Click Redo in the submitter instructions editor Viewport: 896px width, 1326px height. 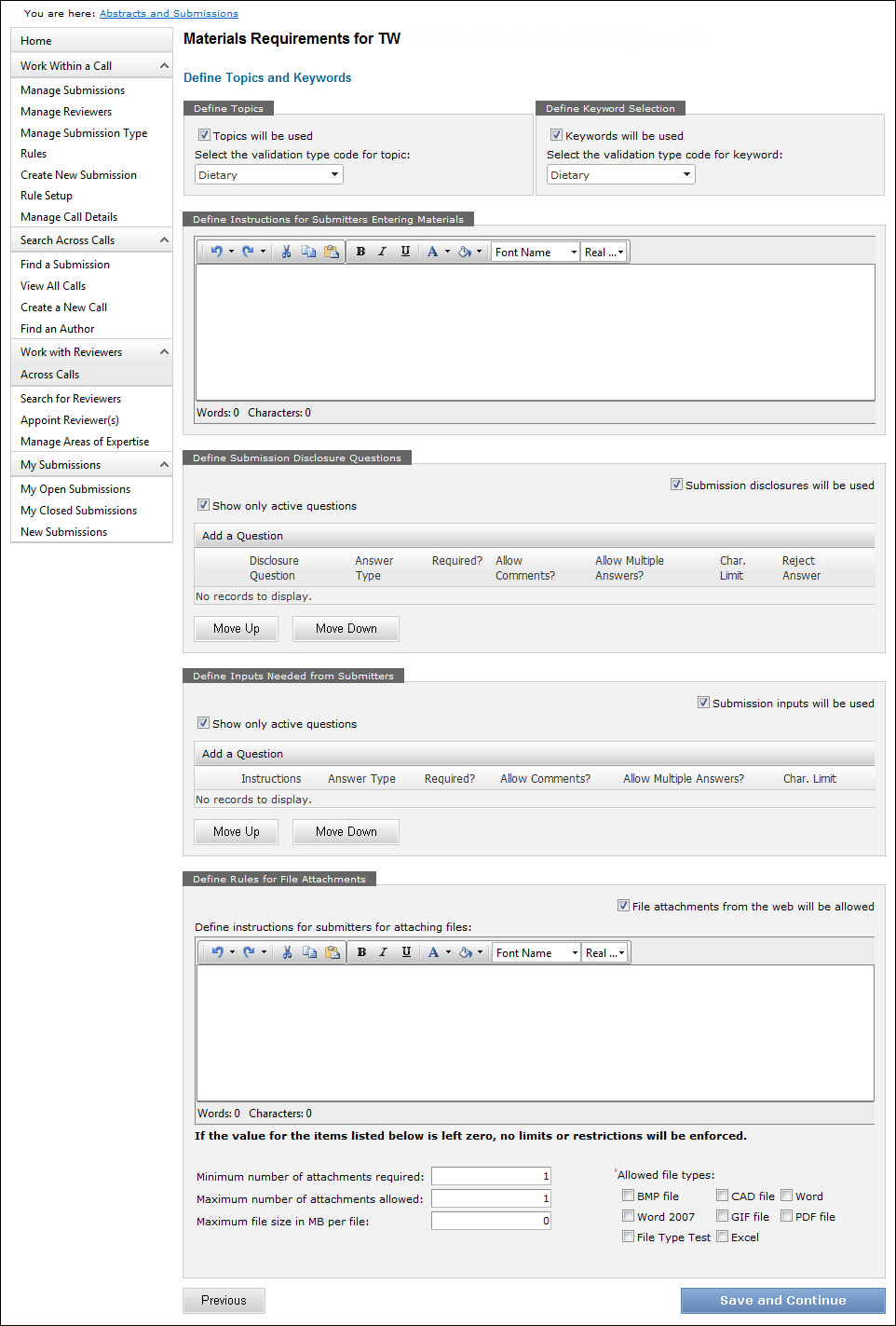coord(248,252)
